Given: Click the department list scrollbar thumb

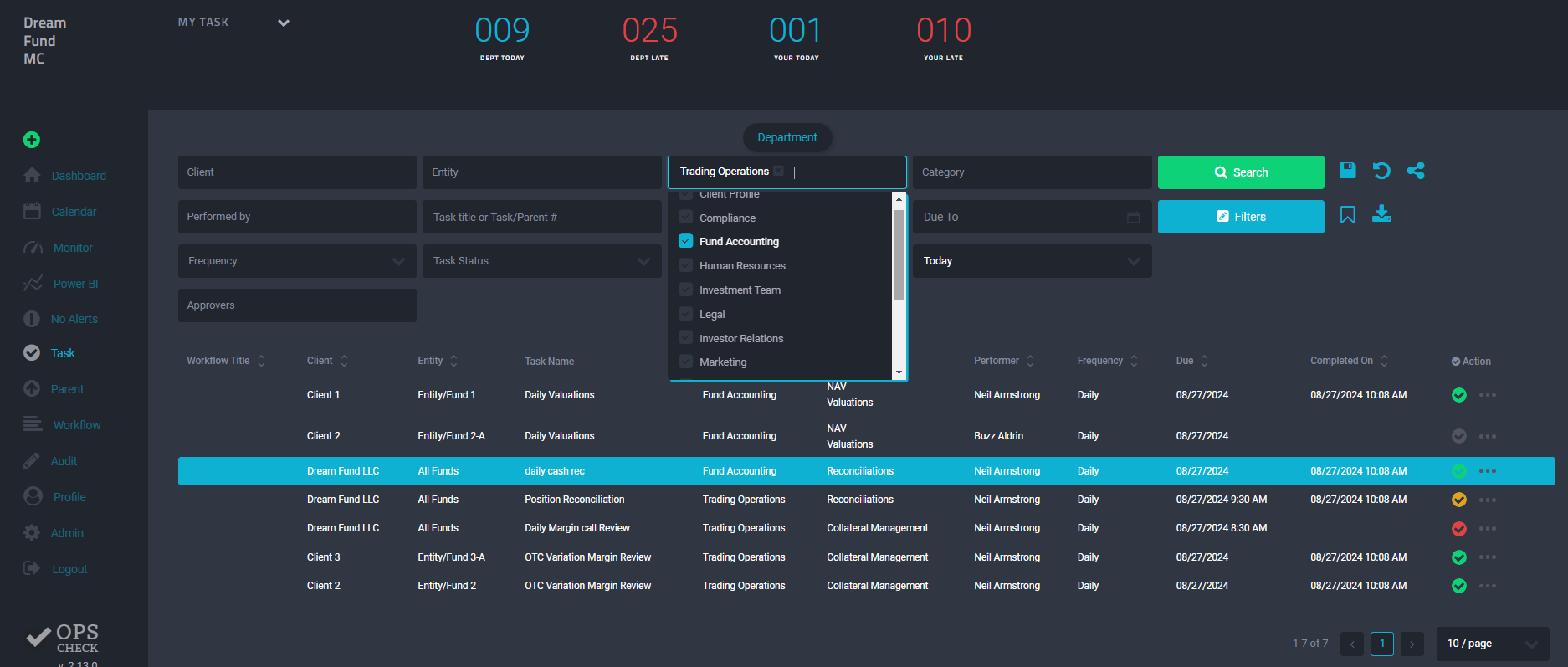Looking at the screenshot, I should (x=899, y=254).
